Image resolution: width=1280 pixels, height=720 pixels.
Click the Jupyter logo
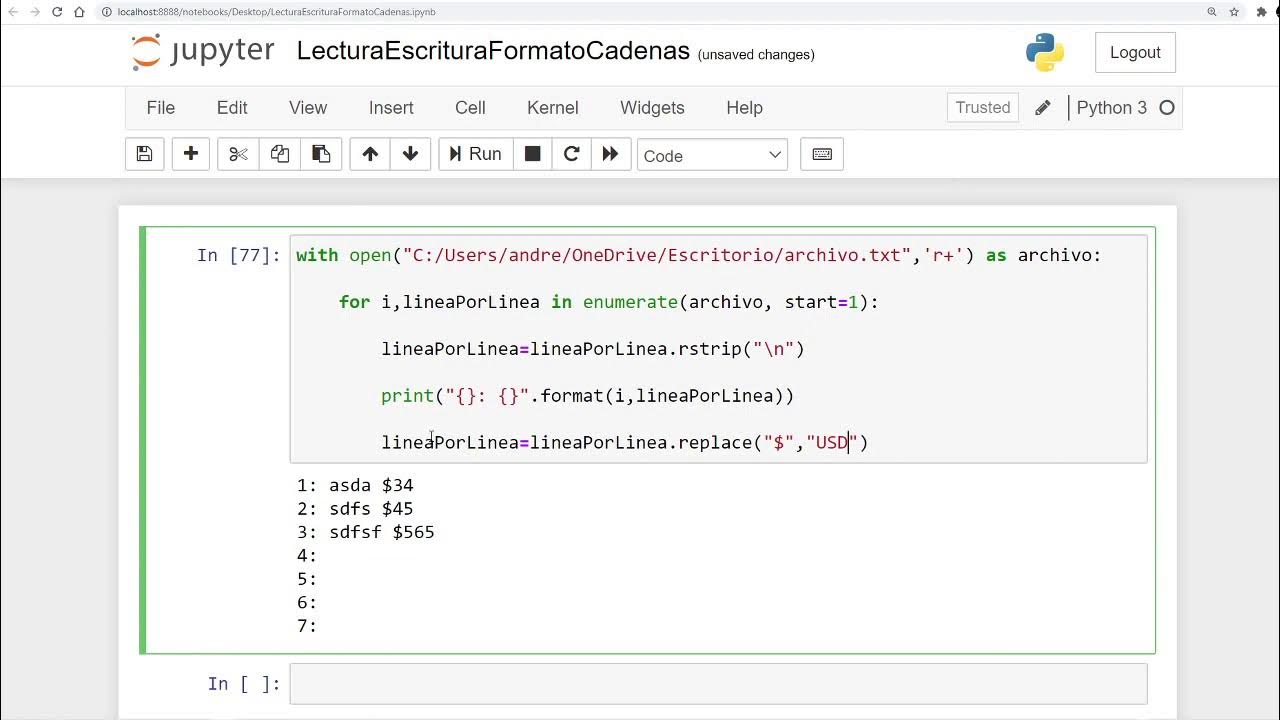pyautogui.click(x=203, y=52)
